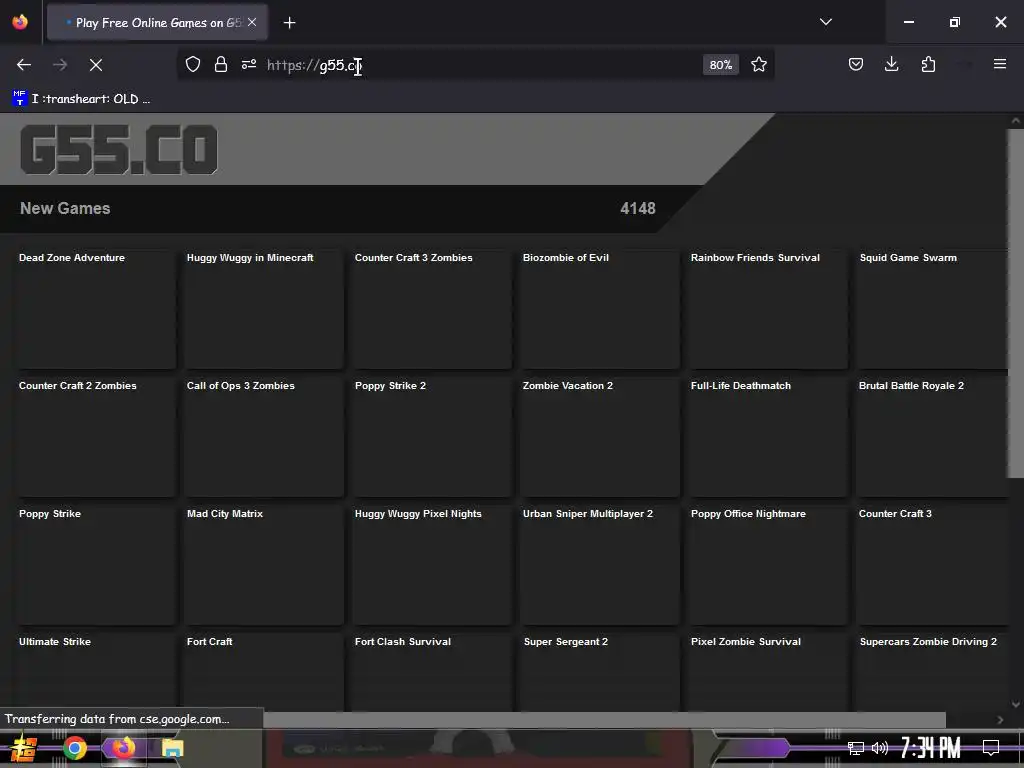Select the Ultimate Strike game title
This screenshot has width=1024, height=768.
(55, 641)
